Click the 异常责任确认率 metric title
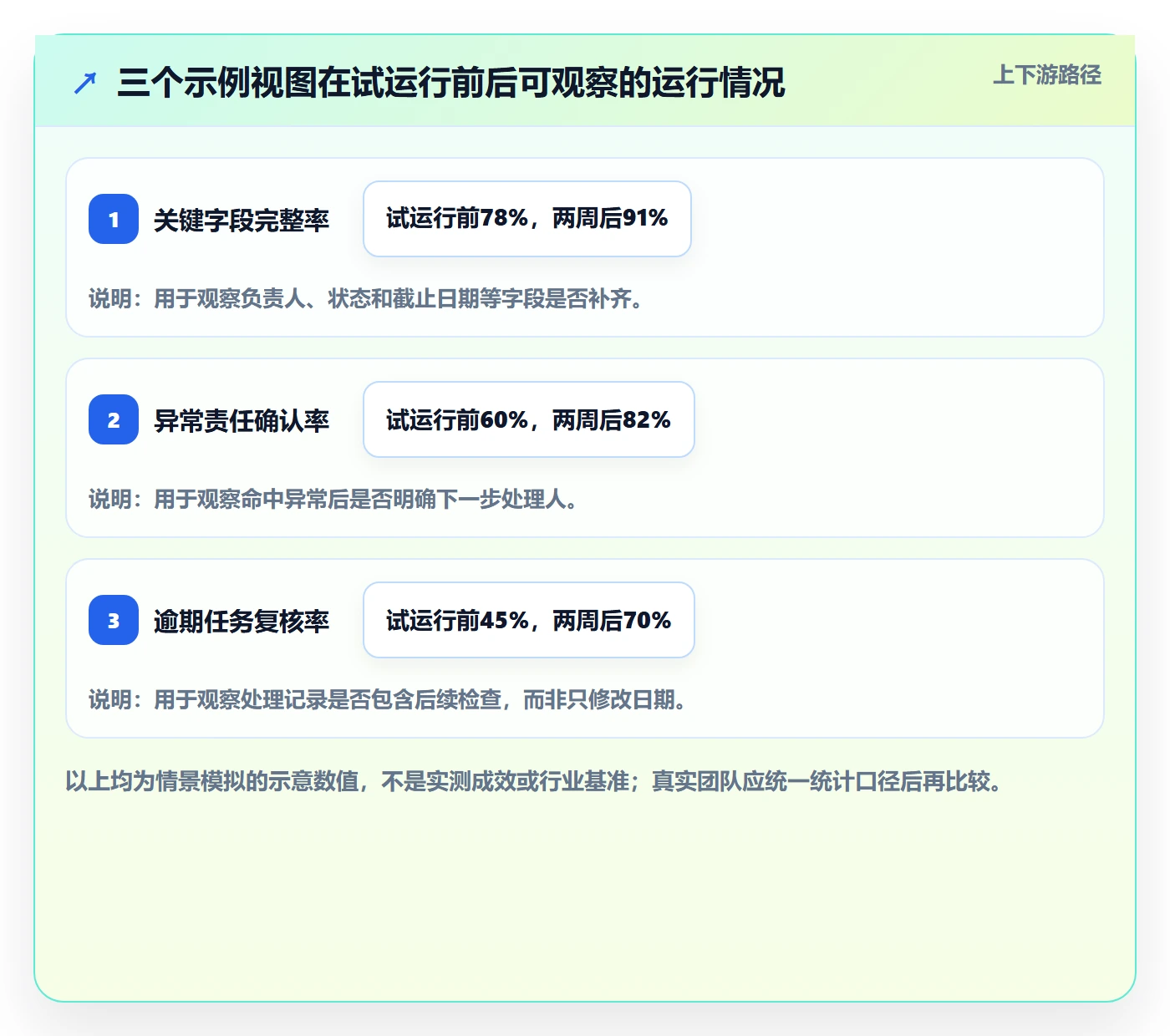Image resolution: width=1170 pixels, height=1036 pixels. (242, 420)
